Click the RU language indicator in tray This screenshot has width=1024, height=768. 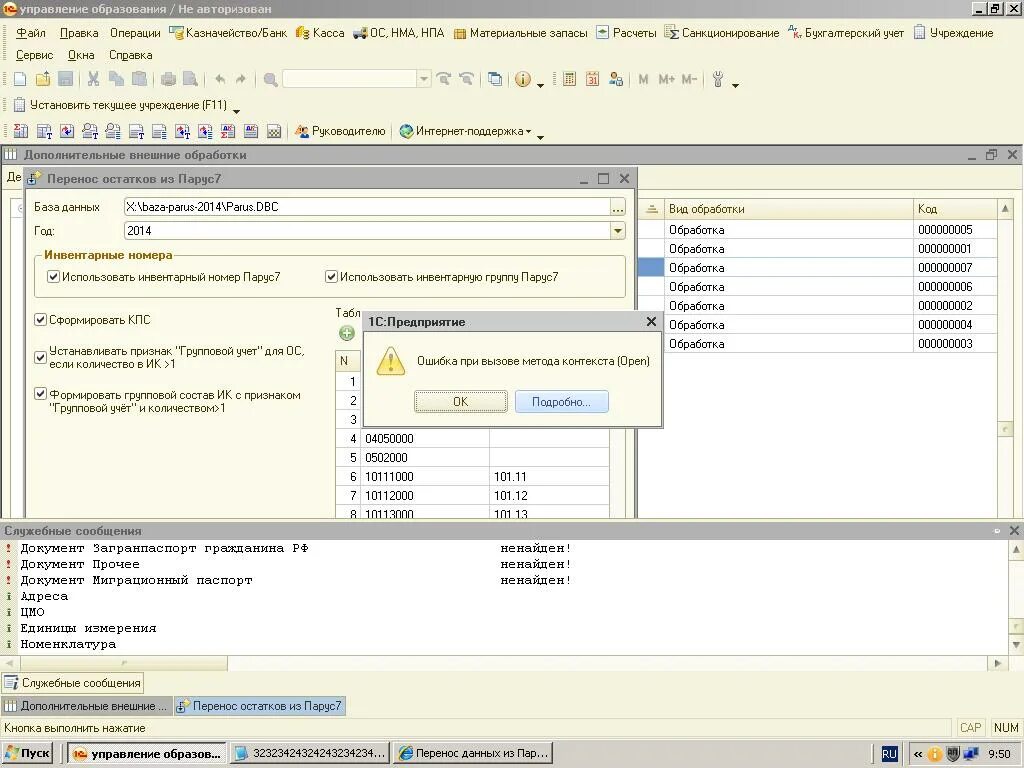pos(889,754)
